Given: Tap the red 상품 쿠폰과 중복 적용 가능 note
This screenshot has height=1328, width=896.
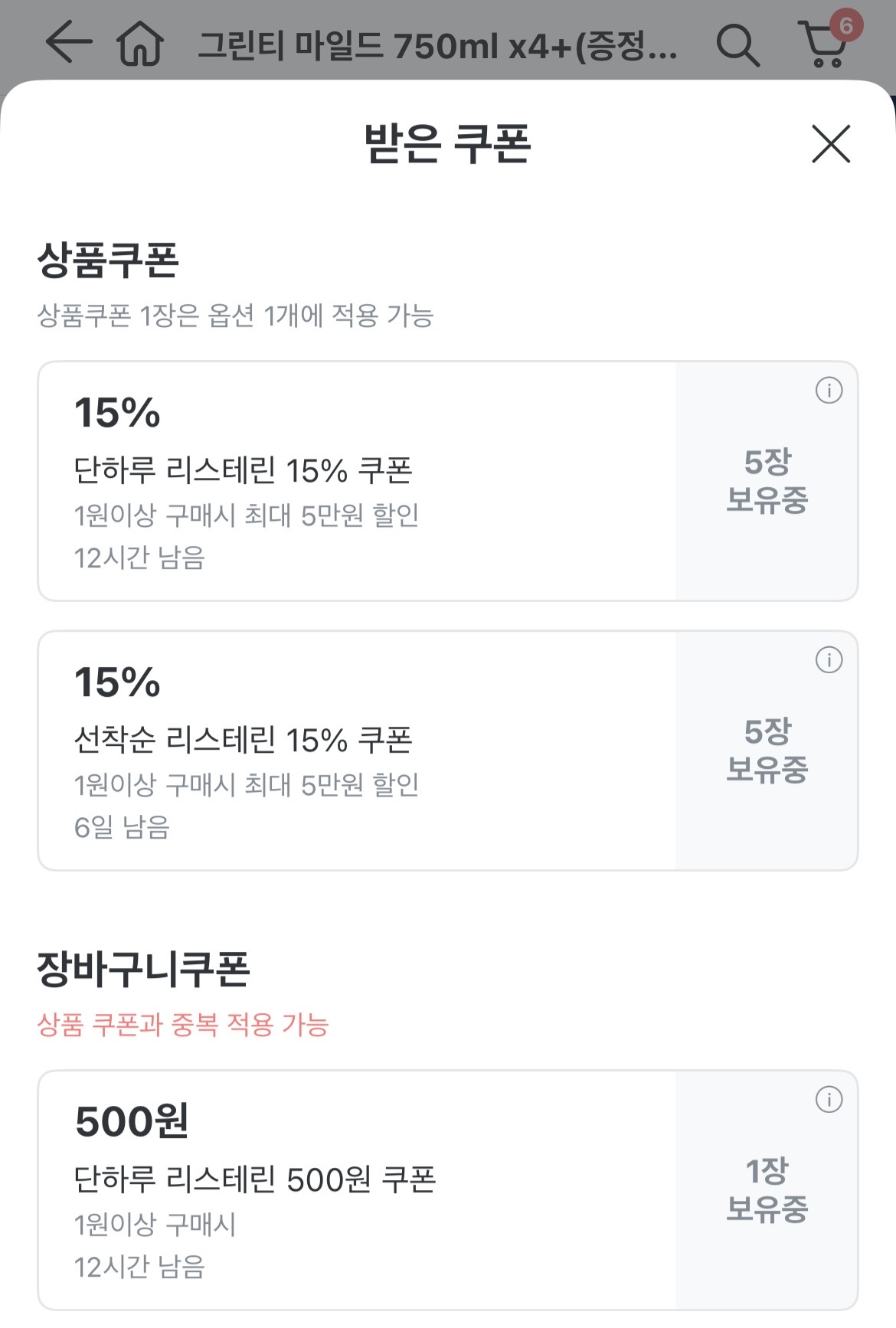Looking at the screenshot, I should click(x=183, y=1025).
